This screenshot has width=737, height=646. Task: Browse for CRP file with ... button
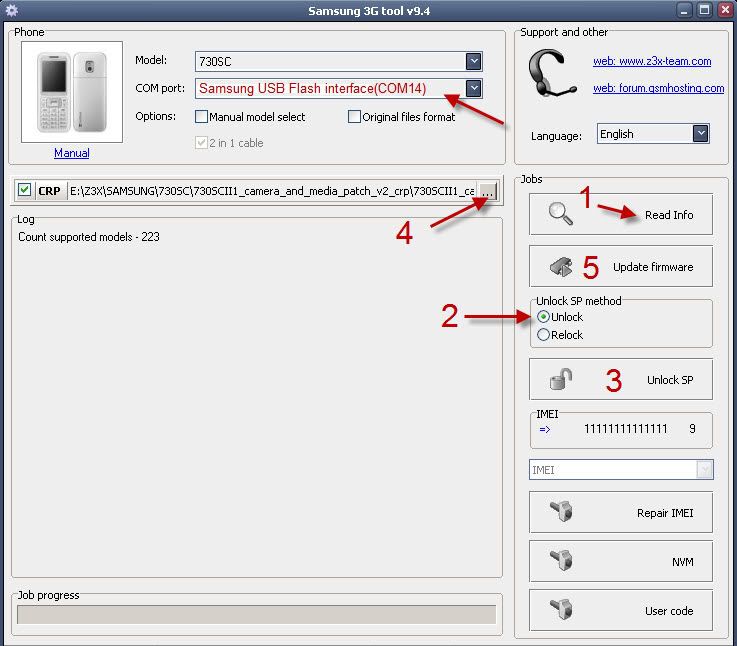pos(487,191)
